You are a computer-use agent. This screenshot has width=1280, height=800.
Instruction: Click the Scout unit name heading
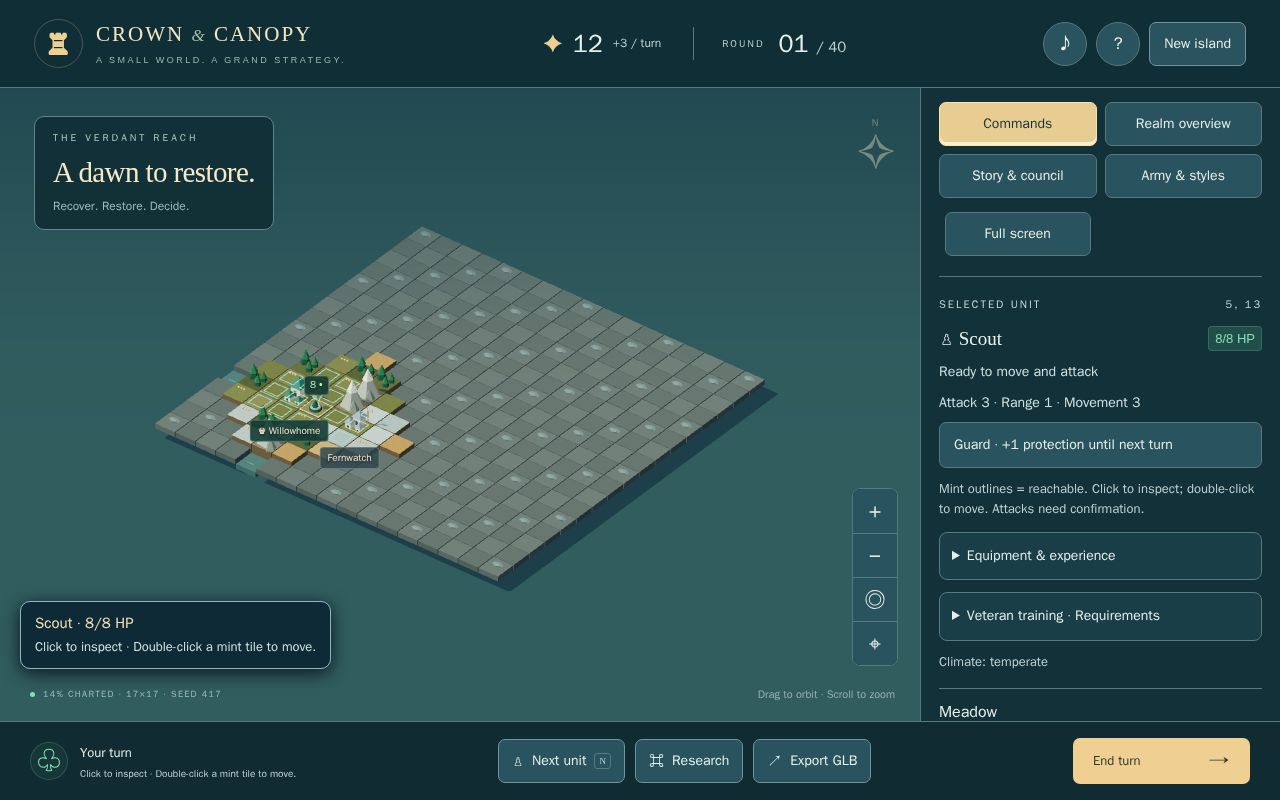click(980, 339)
